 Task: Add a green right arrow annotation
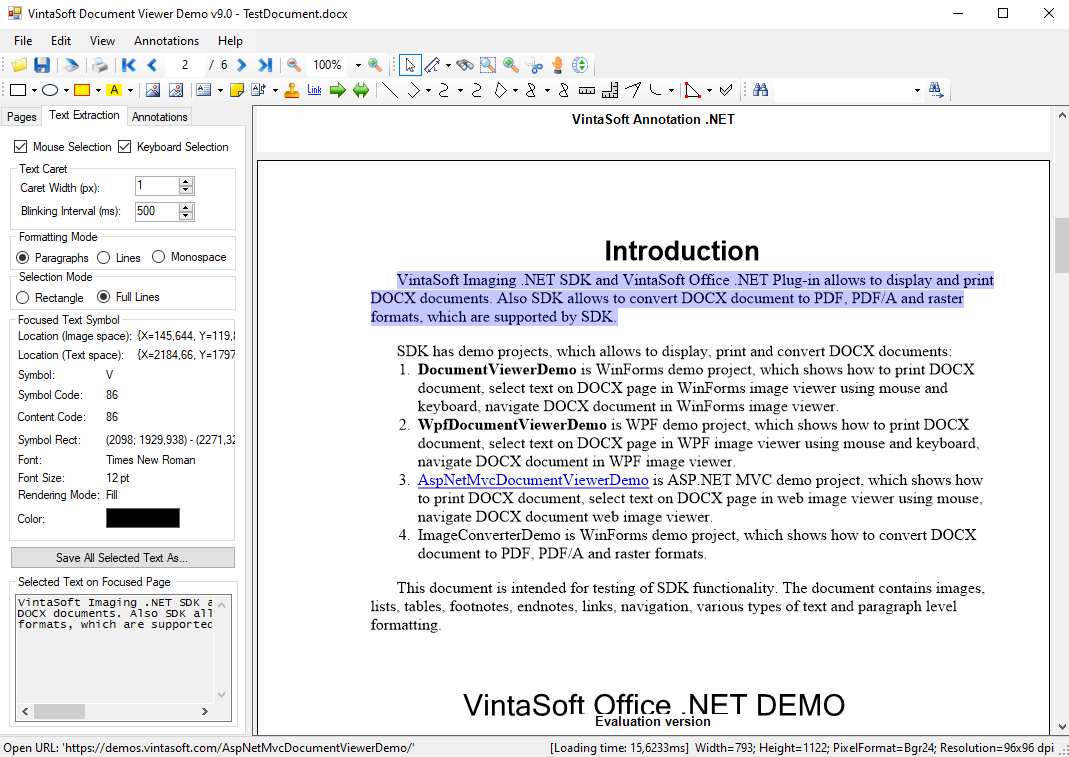(x=337, y=90)
